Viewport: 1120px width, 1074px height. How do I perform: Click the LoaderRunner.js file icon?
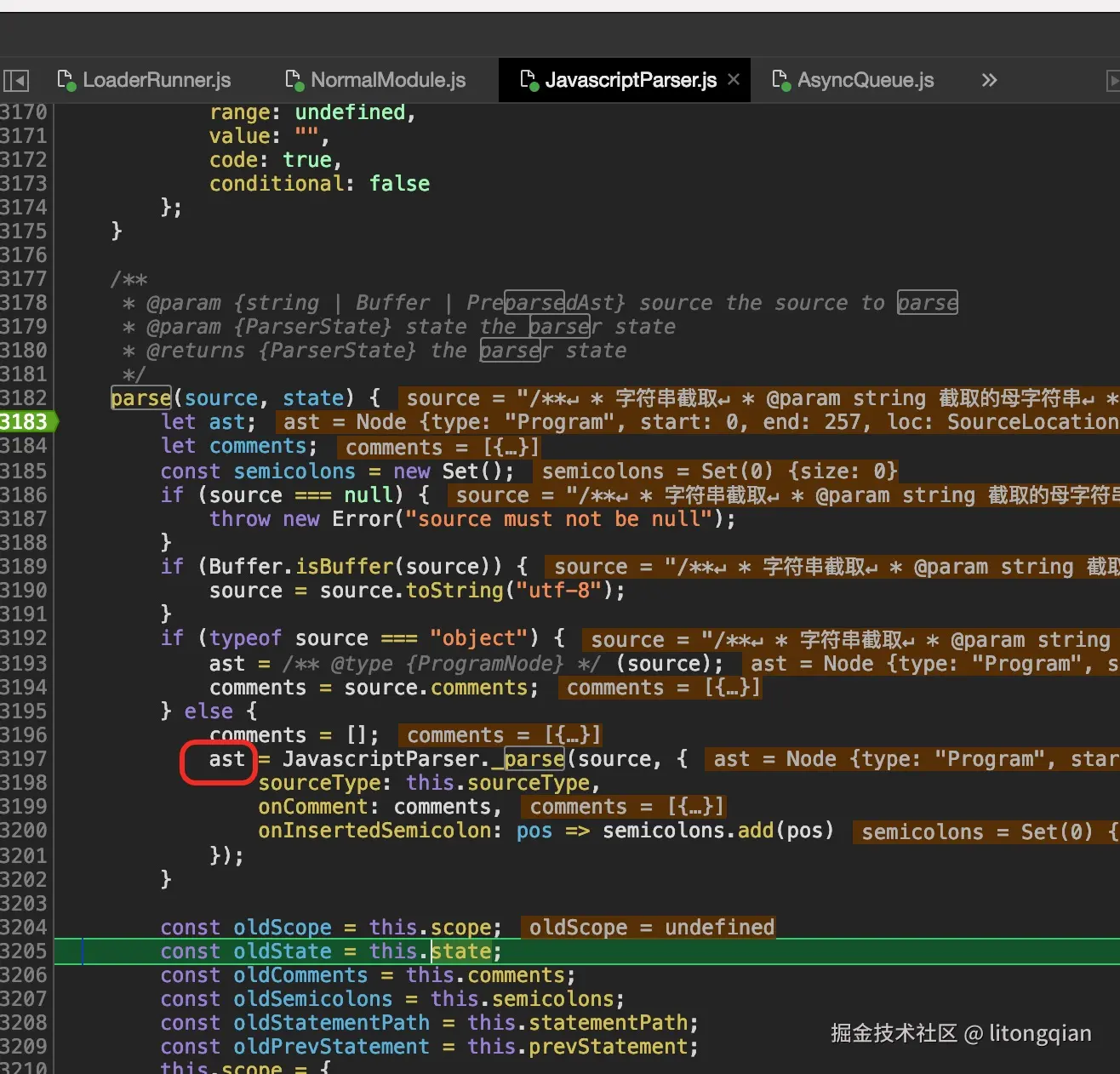coord(66,80)
